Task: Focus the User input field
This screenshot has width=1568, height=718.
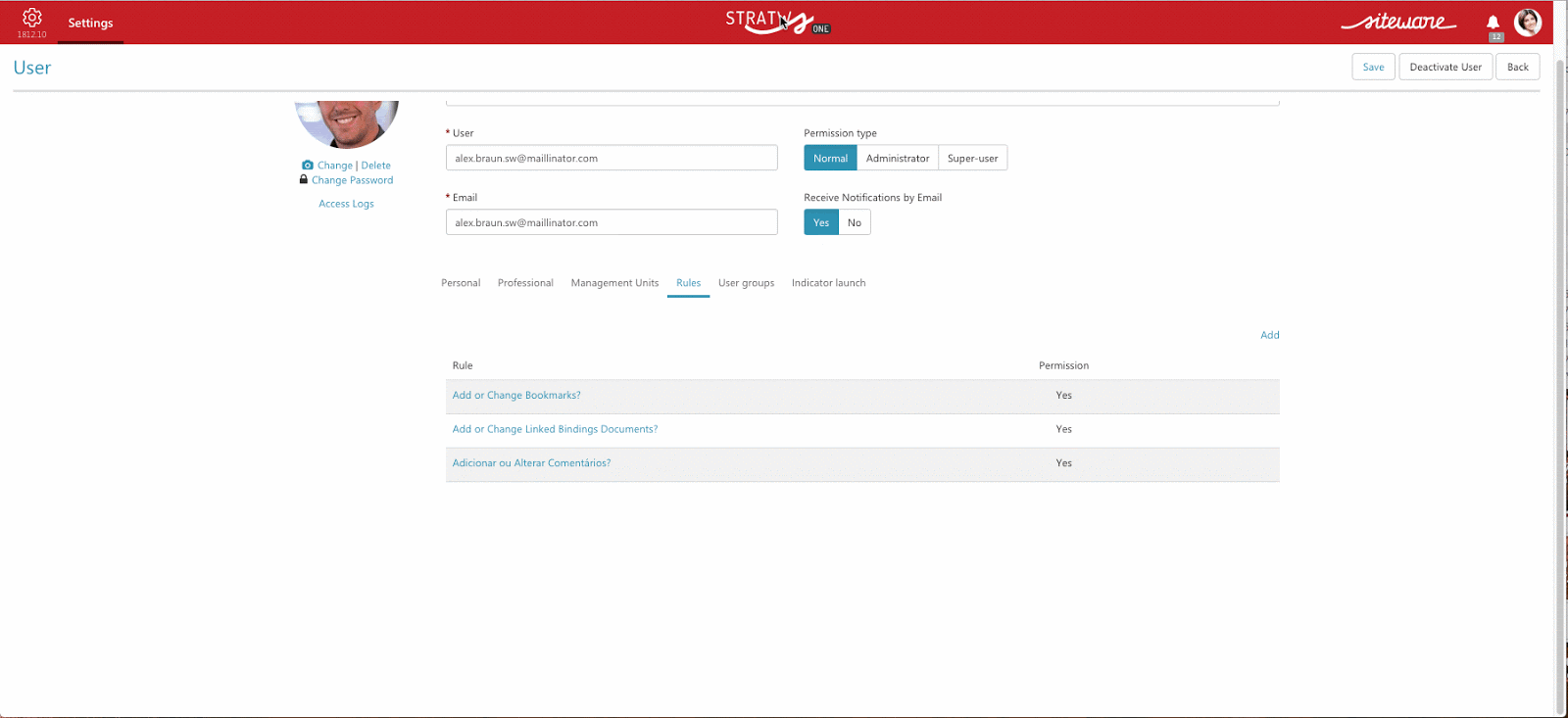Action: pyautogui.click(x=612, y=158)
